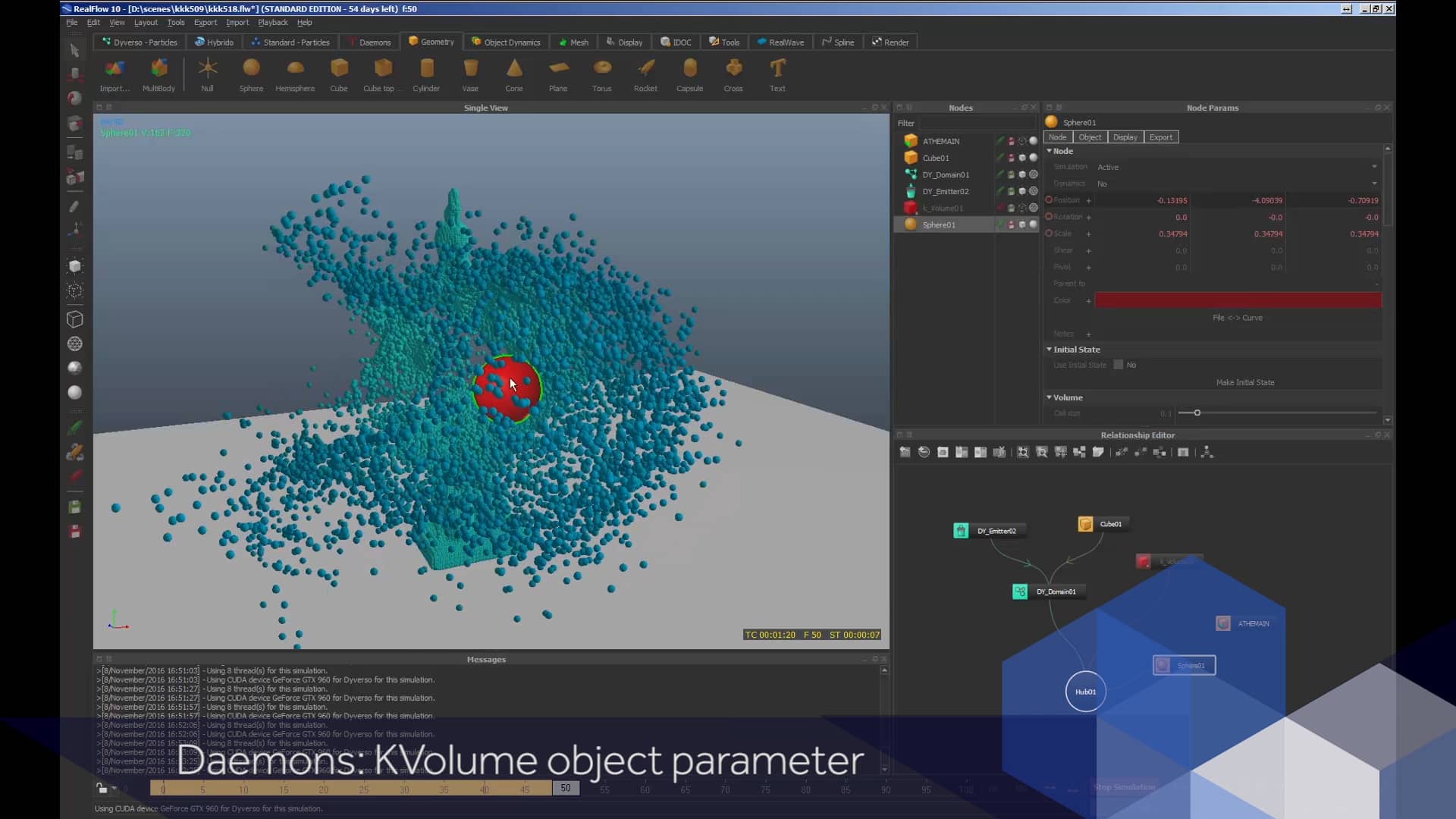Open the Dynamics dropdown
1456x819 pixels.
coord(1236,184)
